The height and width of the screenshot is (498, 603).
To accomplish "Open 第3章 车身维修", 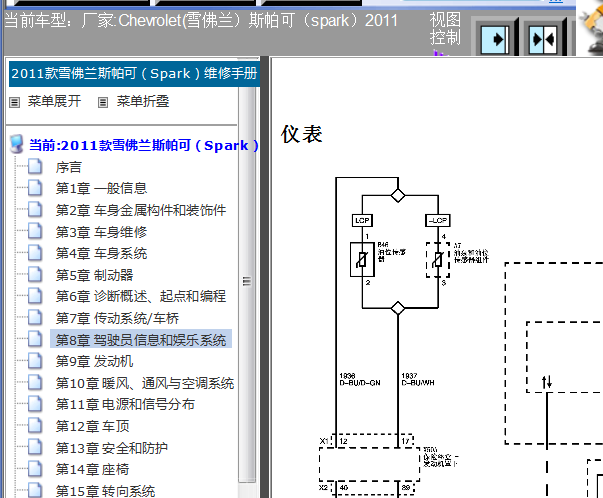I will click(101, 232).
